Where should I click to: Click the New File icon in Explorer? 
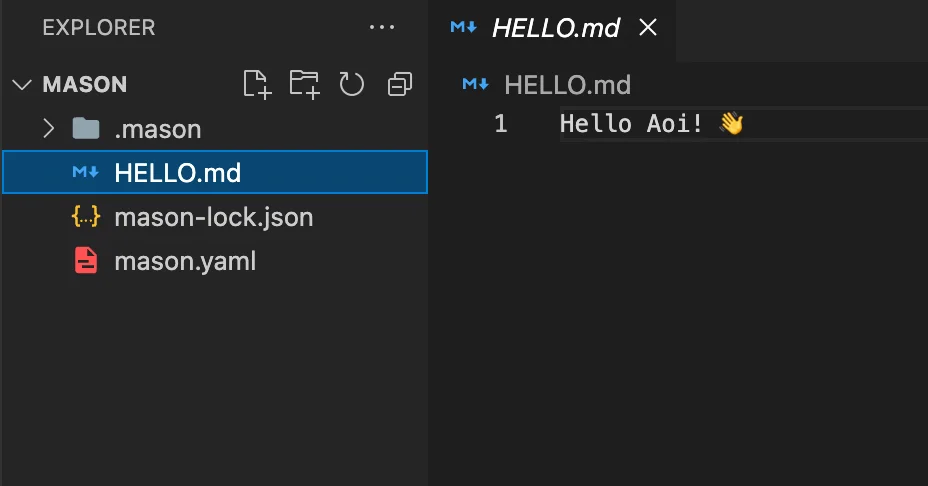257,84
